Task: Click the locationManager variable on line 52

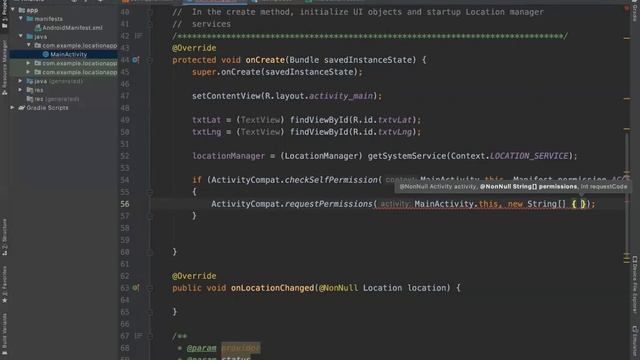Action: pyautogui.click(x=229, y=156)
